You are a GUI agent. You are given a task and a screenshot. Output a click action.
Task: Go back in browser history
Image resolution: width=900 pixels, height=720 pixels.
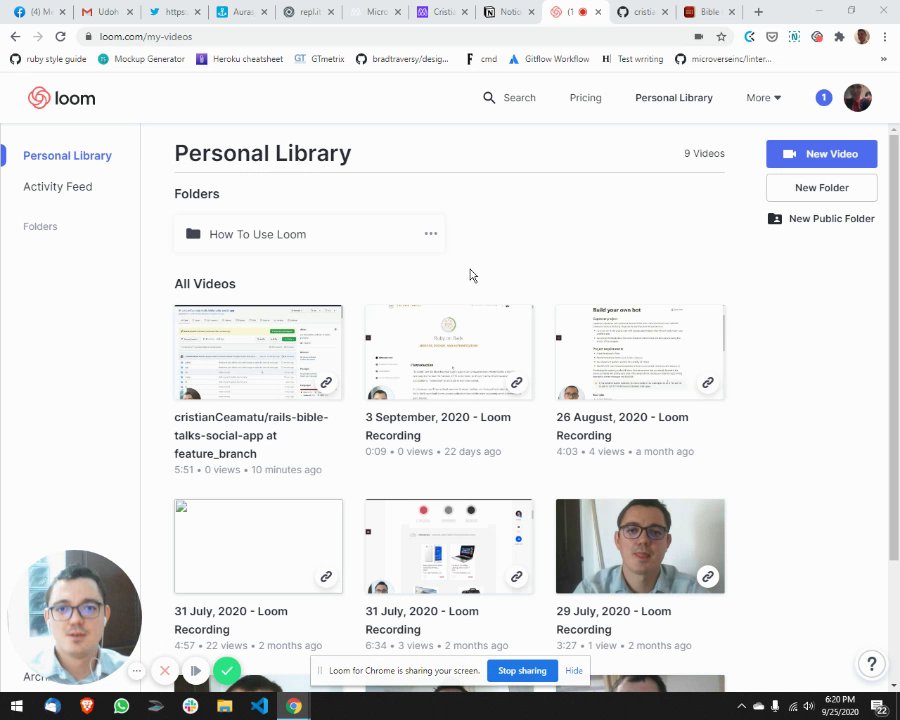point(15,36)
